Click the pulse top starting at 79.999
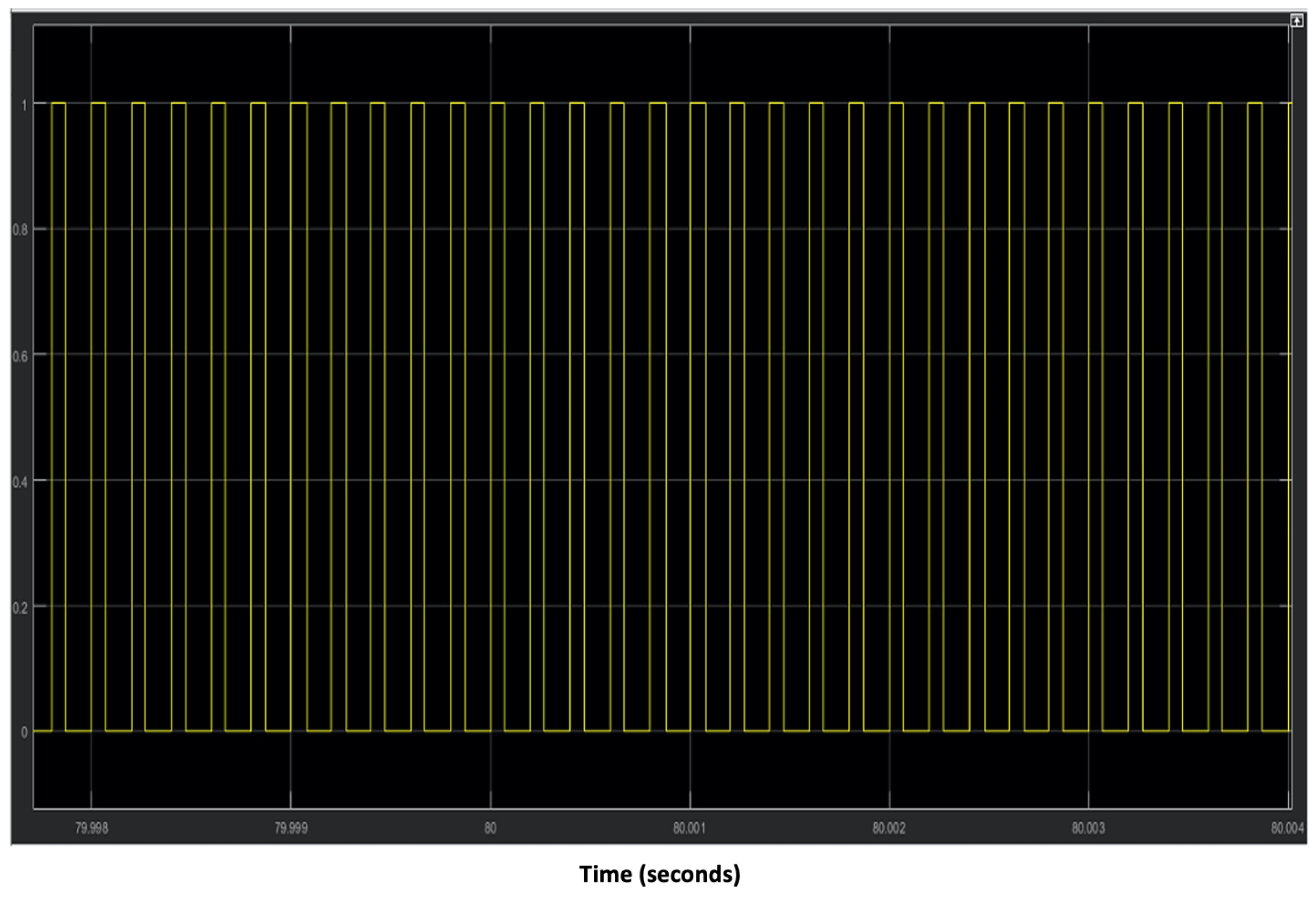This screenshot has width=1316, height=900. coord(298,103)
